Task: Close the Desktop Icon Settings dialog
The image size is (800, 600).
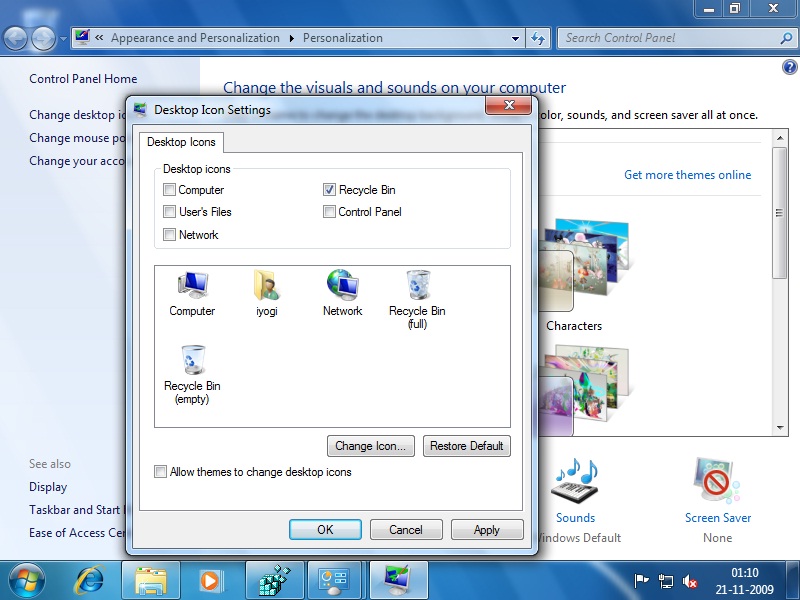Action: click(x=508, y=105)
